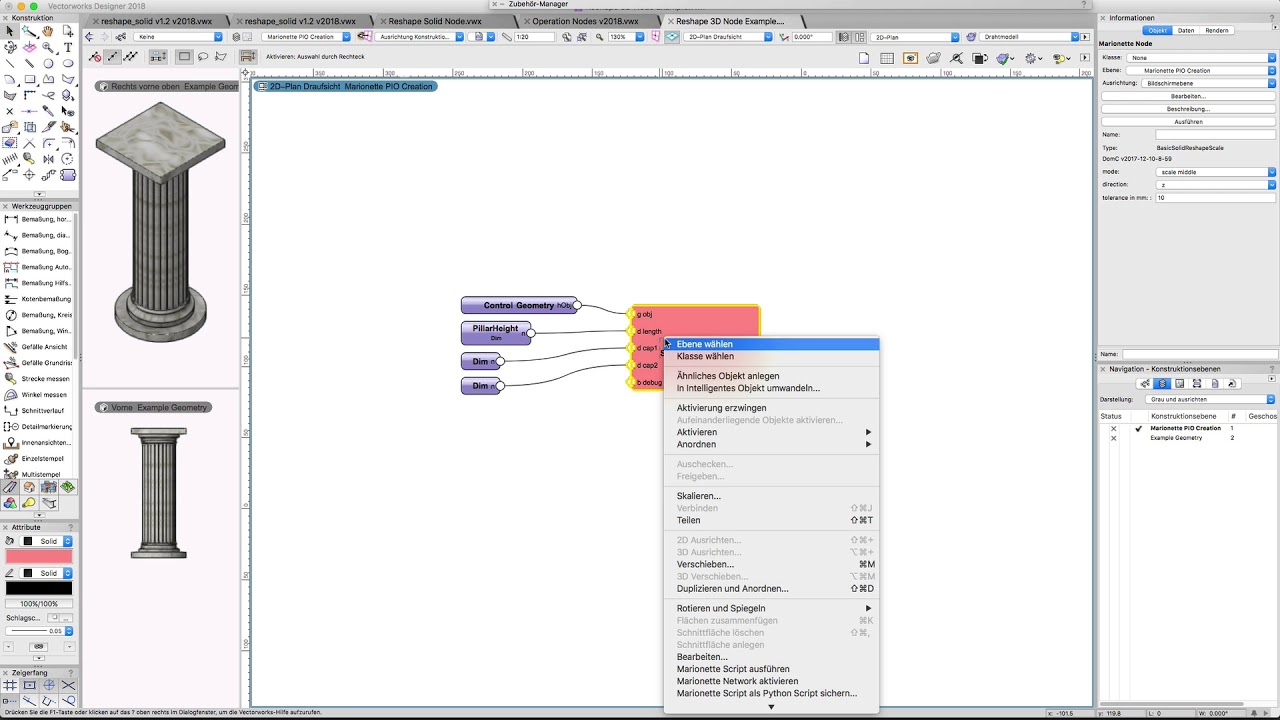Click the Beschreibung... button
The image size is (1280, 720).
click(1188, 109)
